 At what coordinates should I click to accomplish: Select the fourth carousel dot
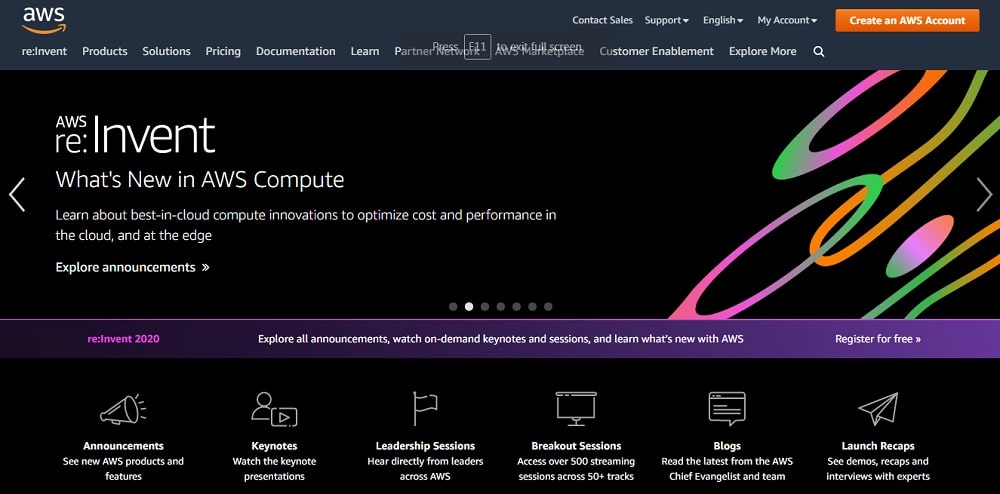(501, 307)
